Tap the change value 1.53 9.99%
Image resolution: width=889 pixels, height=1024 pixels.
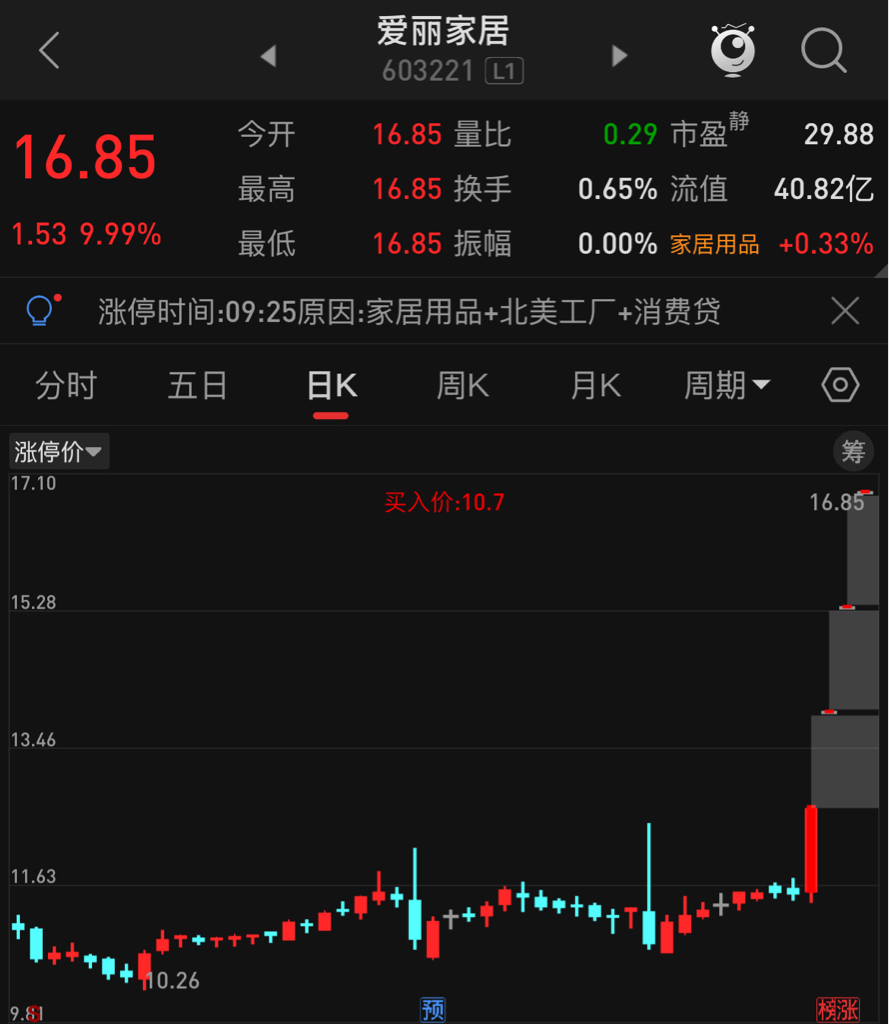point(87,234)
